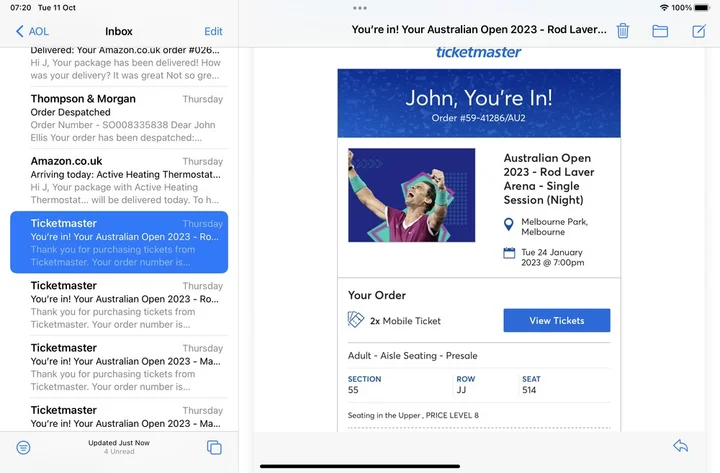Tap the tennis player event image
The width and height of the screenshot is (720, 473).
coord(411,195)
